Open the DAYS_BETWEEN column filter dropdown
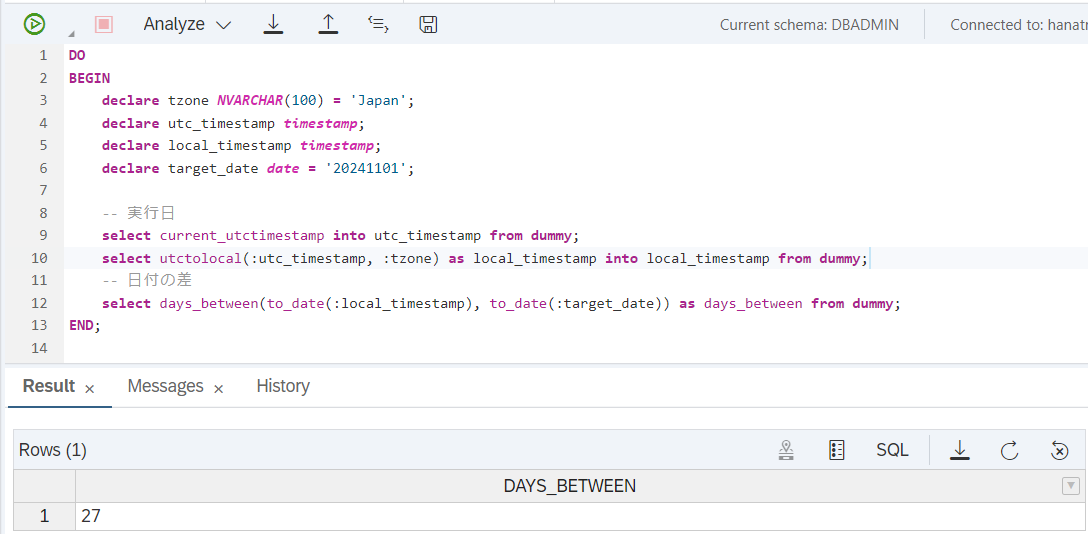 point(1071,486)
